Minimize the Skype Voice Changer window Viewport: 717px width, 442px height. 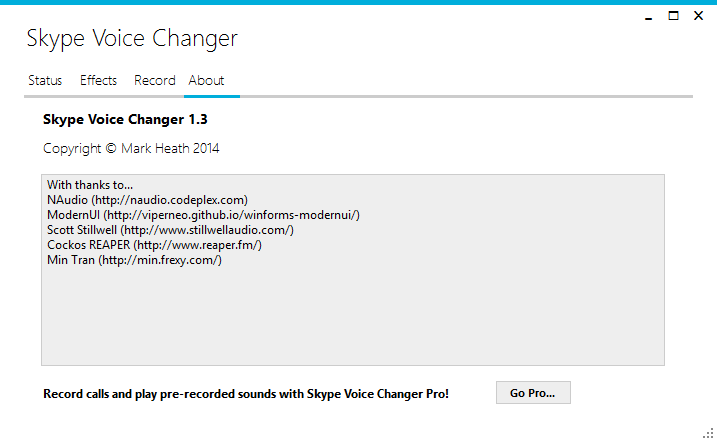coord(645,15)
